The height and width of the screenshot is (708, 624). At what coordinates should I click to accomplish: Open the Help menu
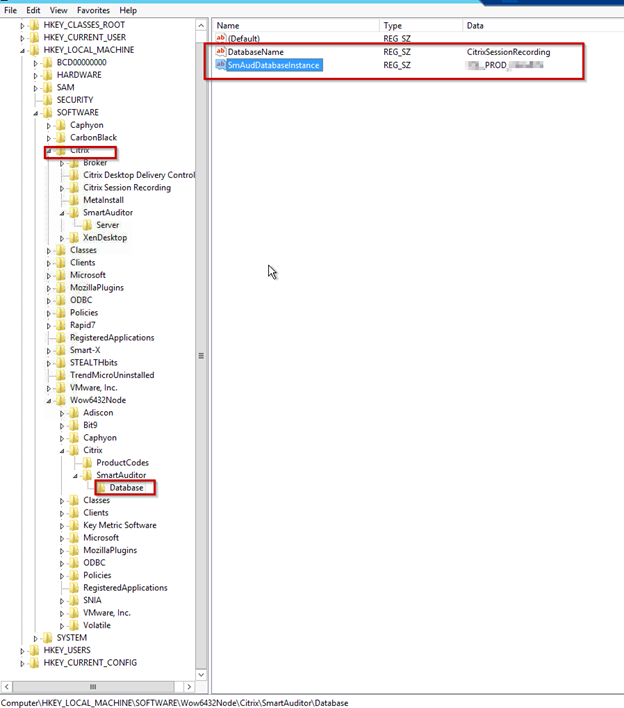click(128, 10)
